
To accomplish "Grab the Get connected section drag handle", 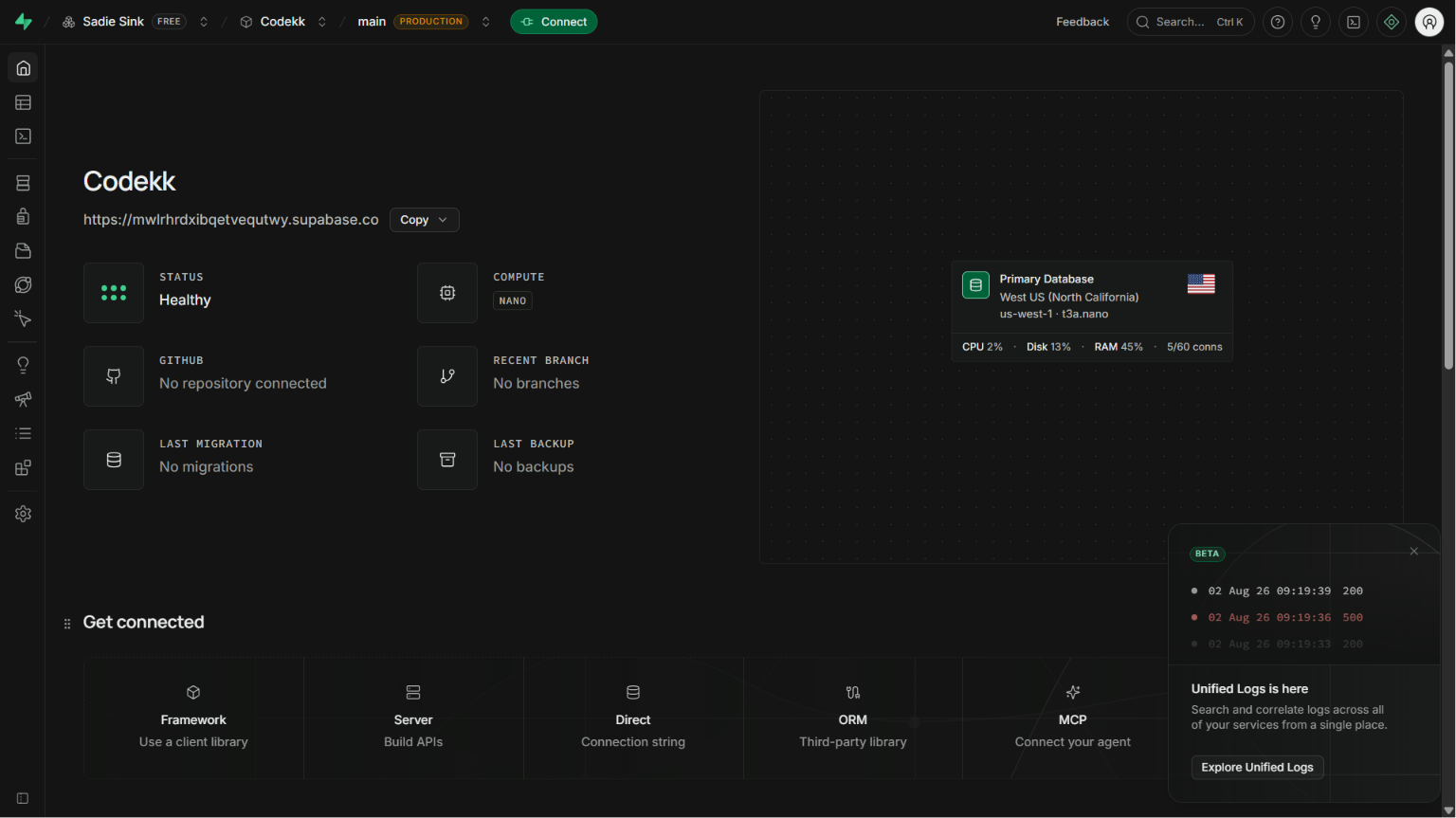I will [x=67, y=624].
